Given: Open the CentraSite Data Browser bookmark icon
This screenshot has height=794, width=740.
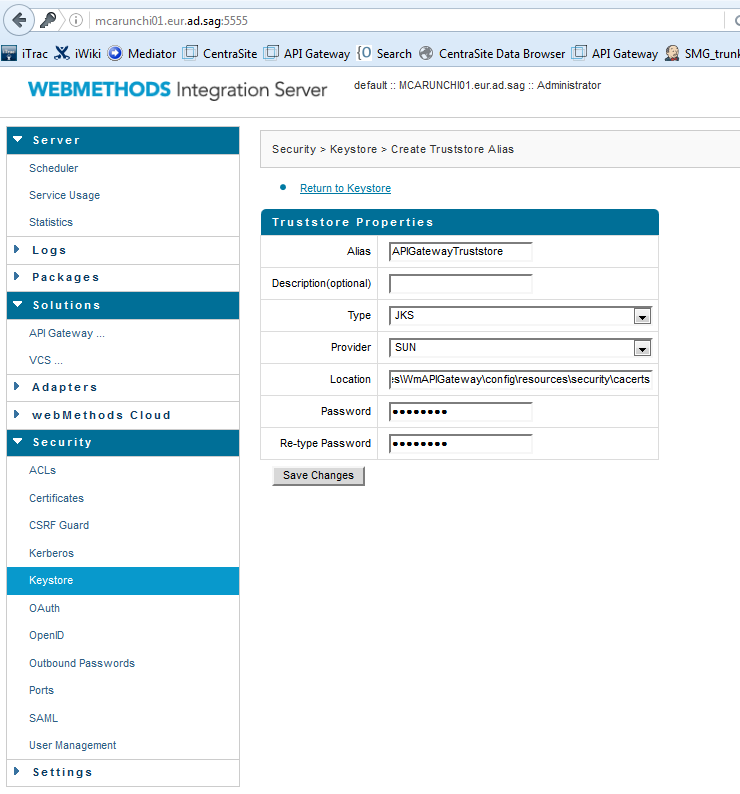Looking at the screenshot, I should (x=426, y=53).
